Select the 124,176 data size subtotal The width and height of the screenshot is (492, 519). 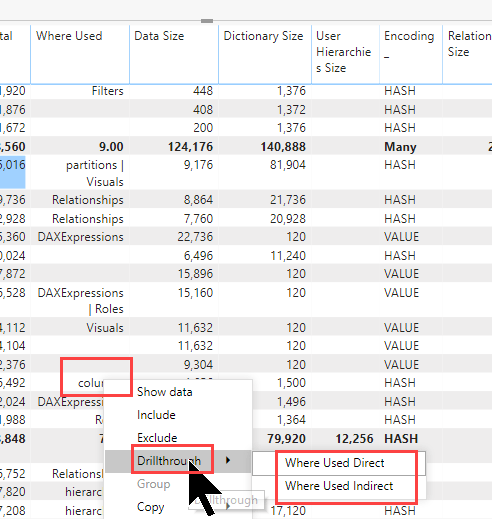[x=190, y=147]
